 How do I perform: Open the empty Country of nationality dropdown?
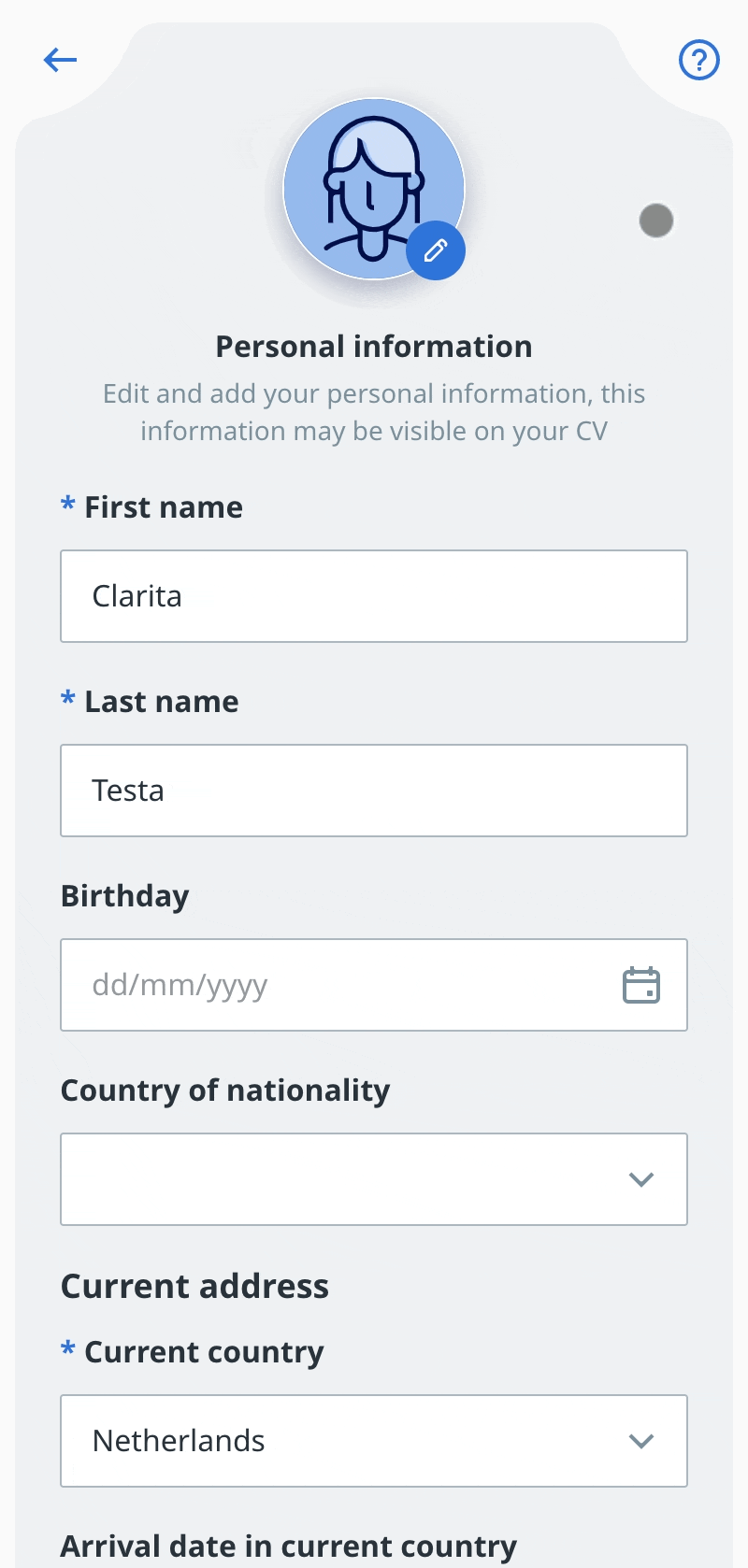pyautogui.click(x=374, y=1179)
